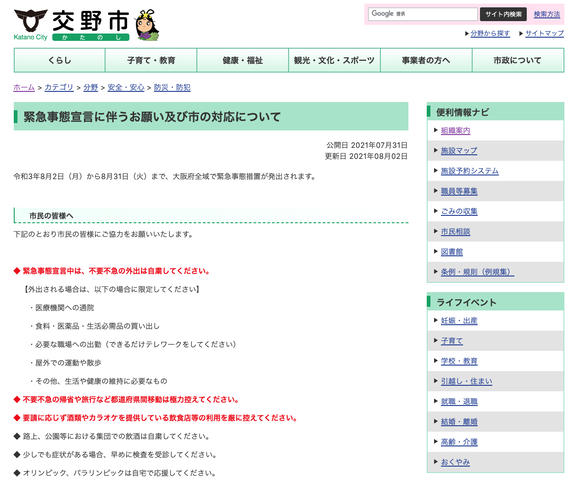Focus the Google site search field

click(x=422, y=14)
